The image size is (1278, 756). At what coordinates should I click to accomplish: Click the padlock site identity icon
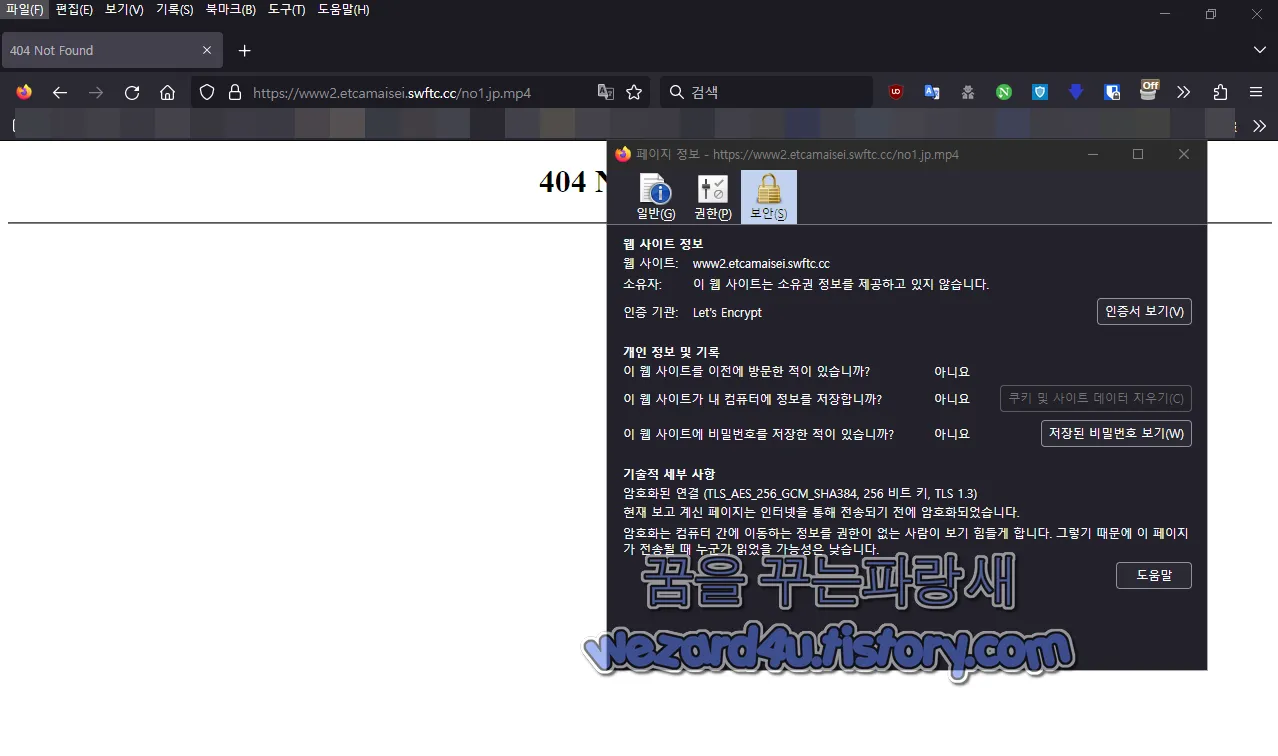pyautogui.click(x=235, y=92)
